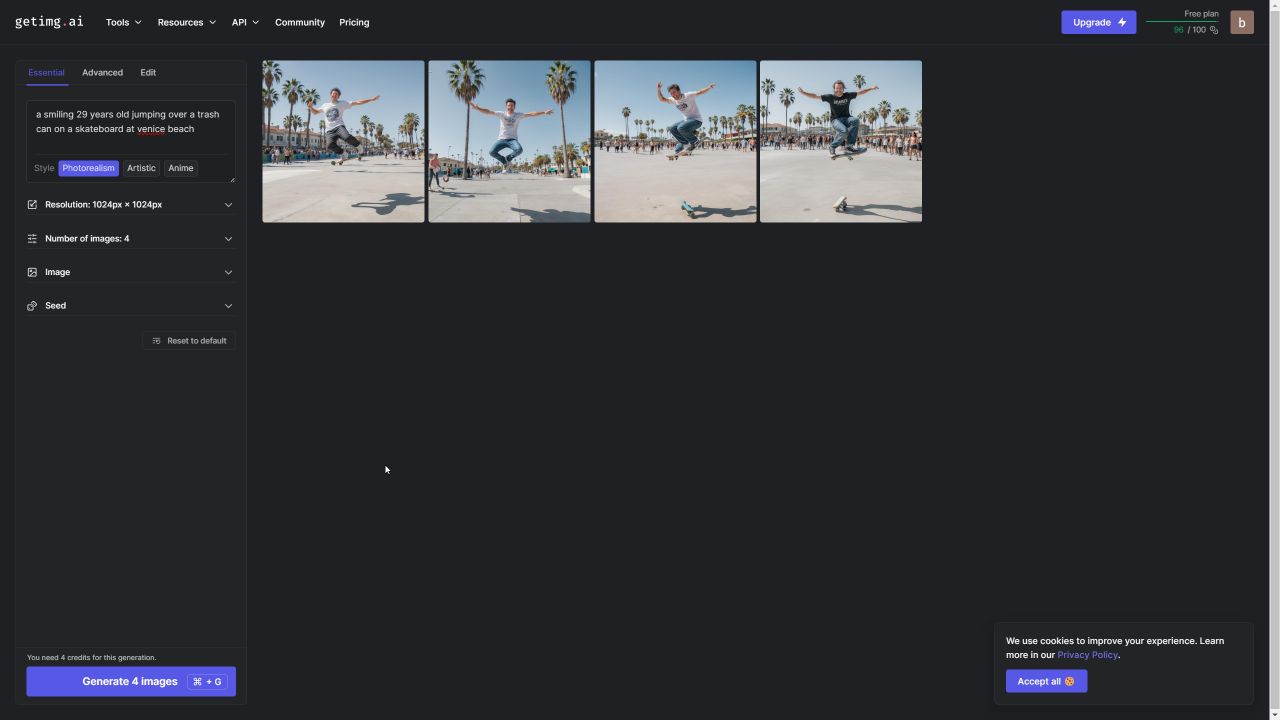Click the lightning bolt in Upgrade button

pos(1122,22)
